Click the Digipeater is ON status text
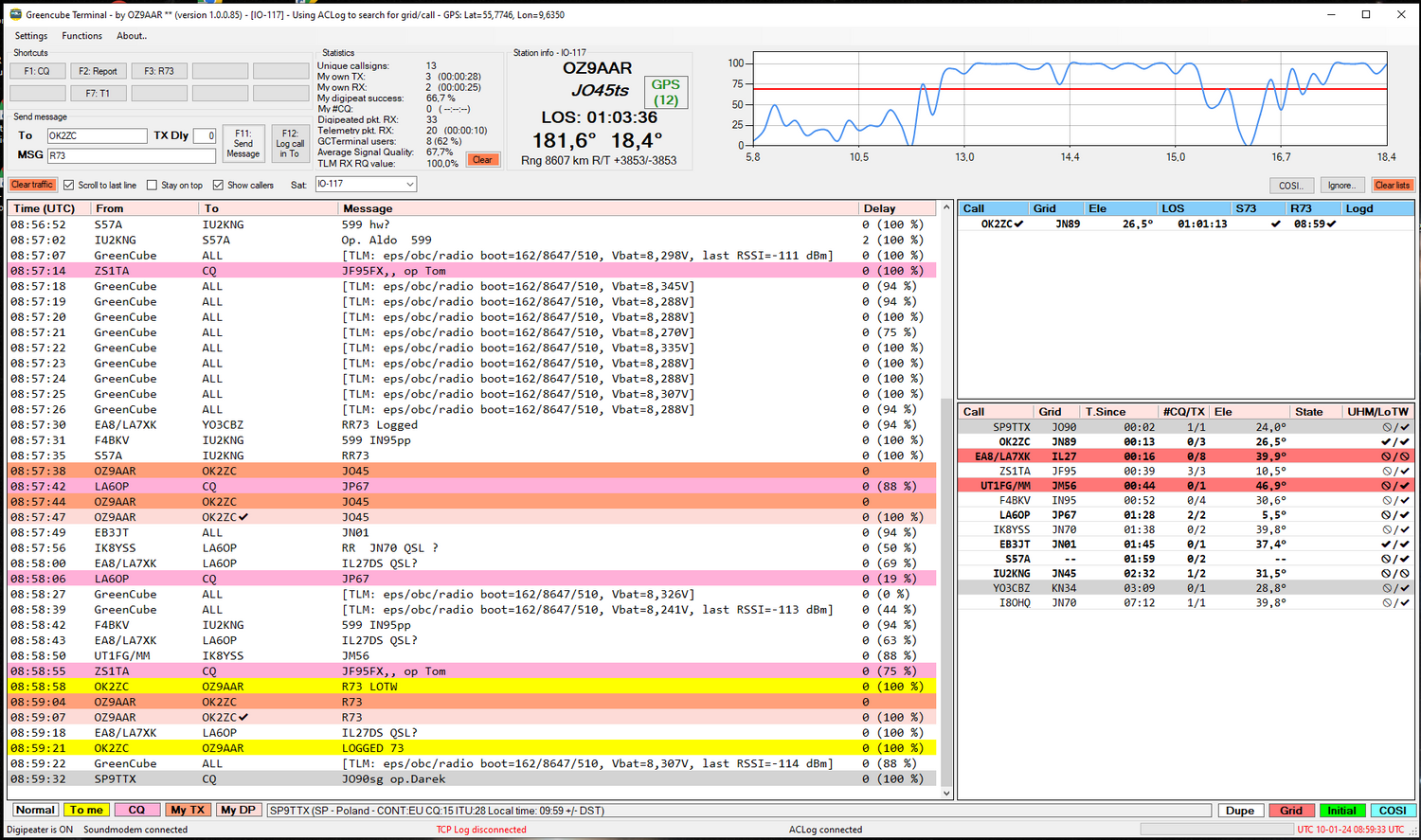1421x840 pixels. tap(40, 831)
